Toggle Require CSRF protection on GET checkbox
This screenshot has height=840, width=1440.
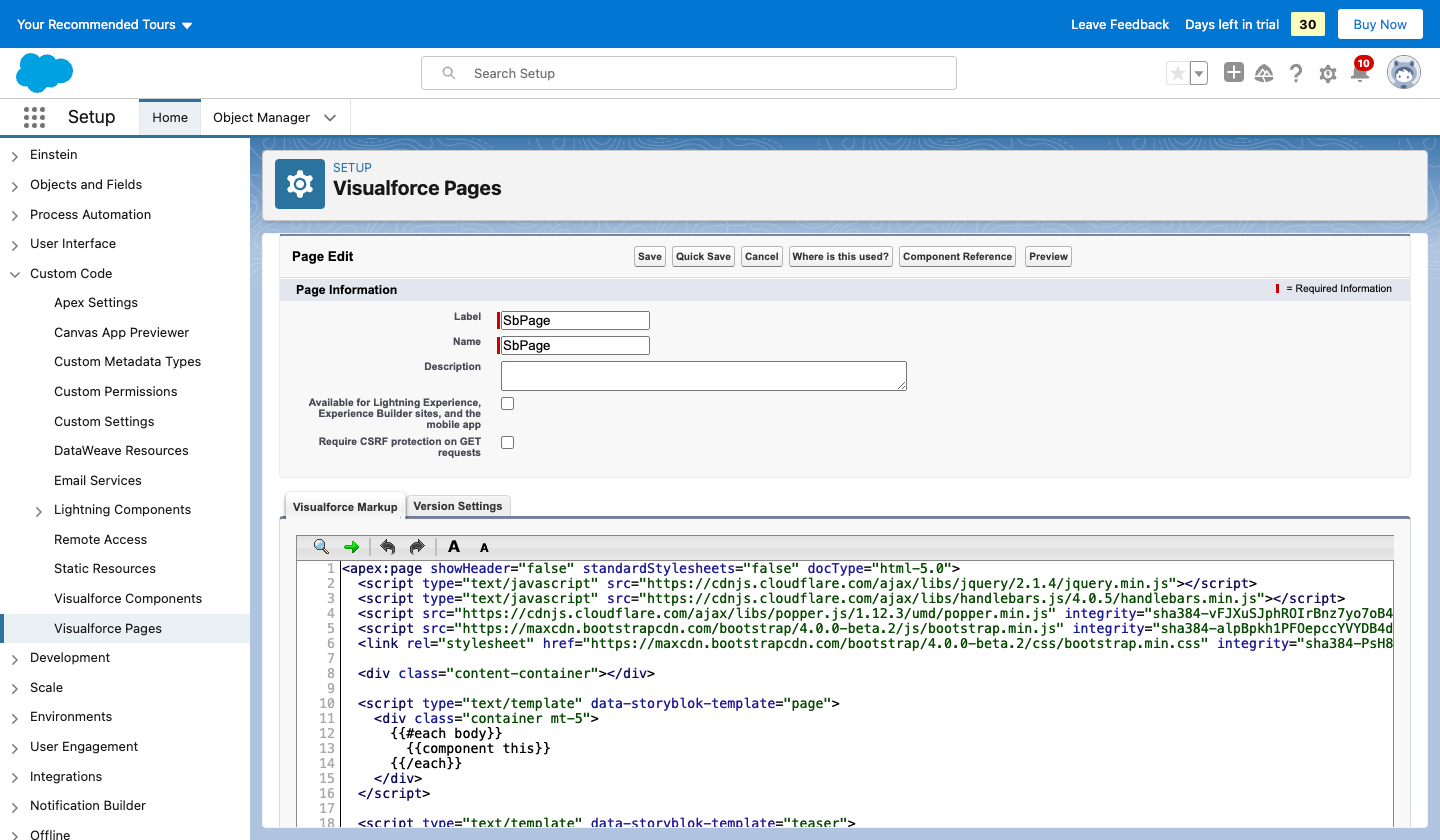[508, 442]
